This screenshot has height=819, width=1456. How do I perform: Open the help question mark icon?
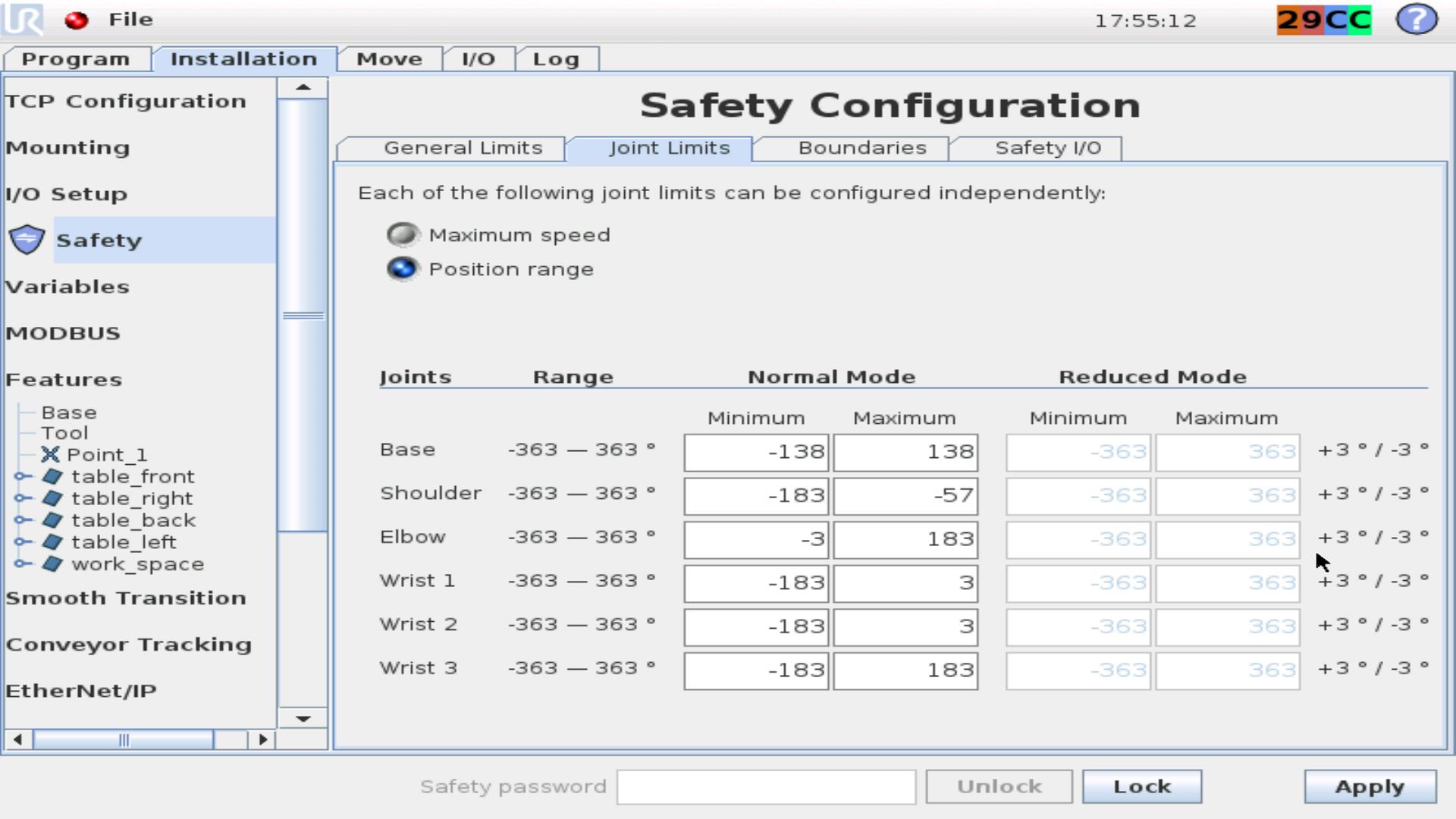(1416, 20)
